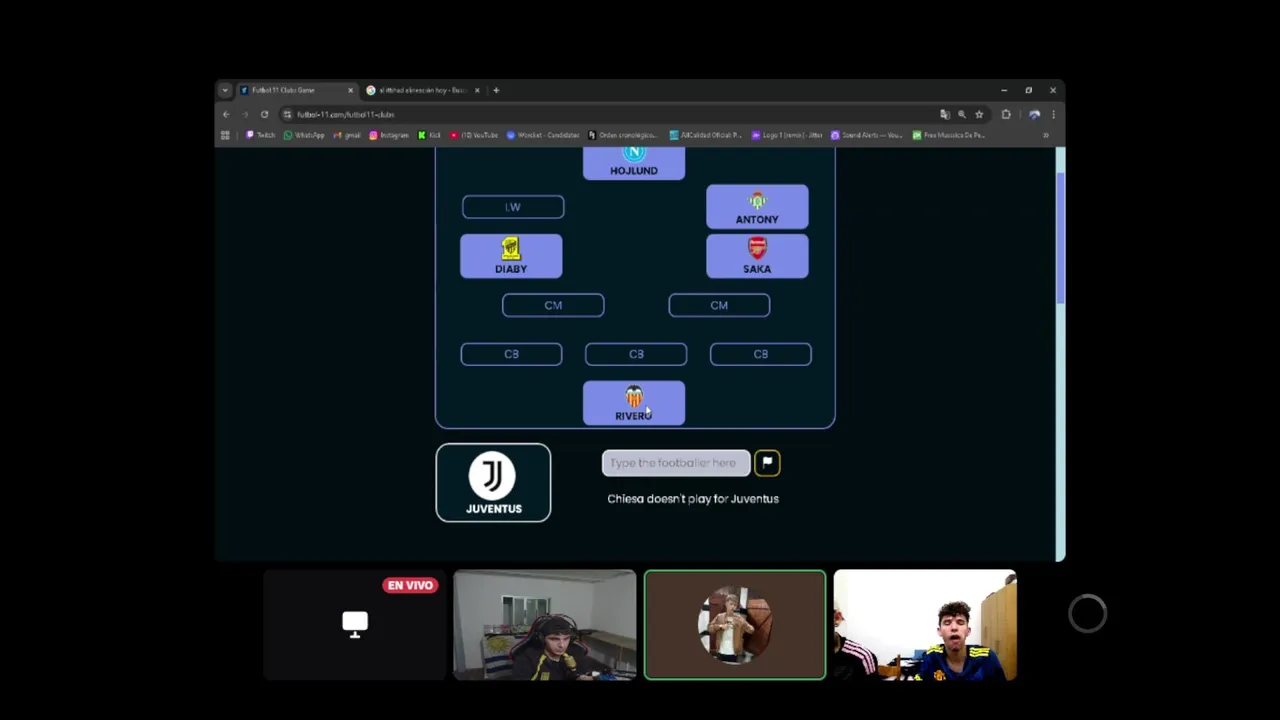Open the tab search dropdown arrow
The width and height of the screenshot is (1280, 720).
[x=225, y=90]
